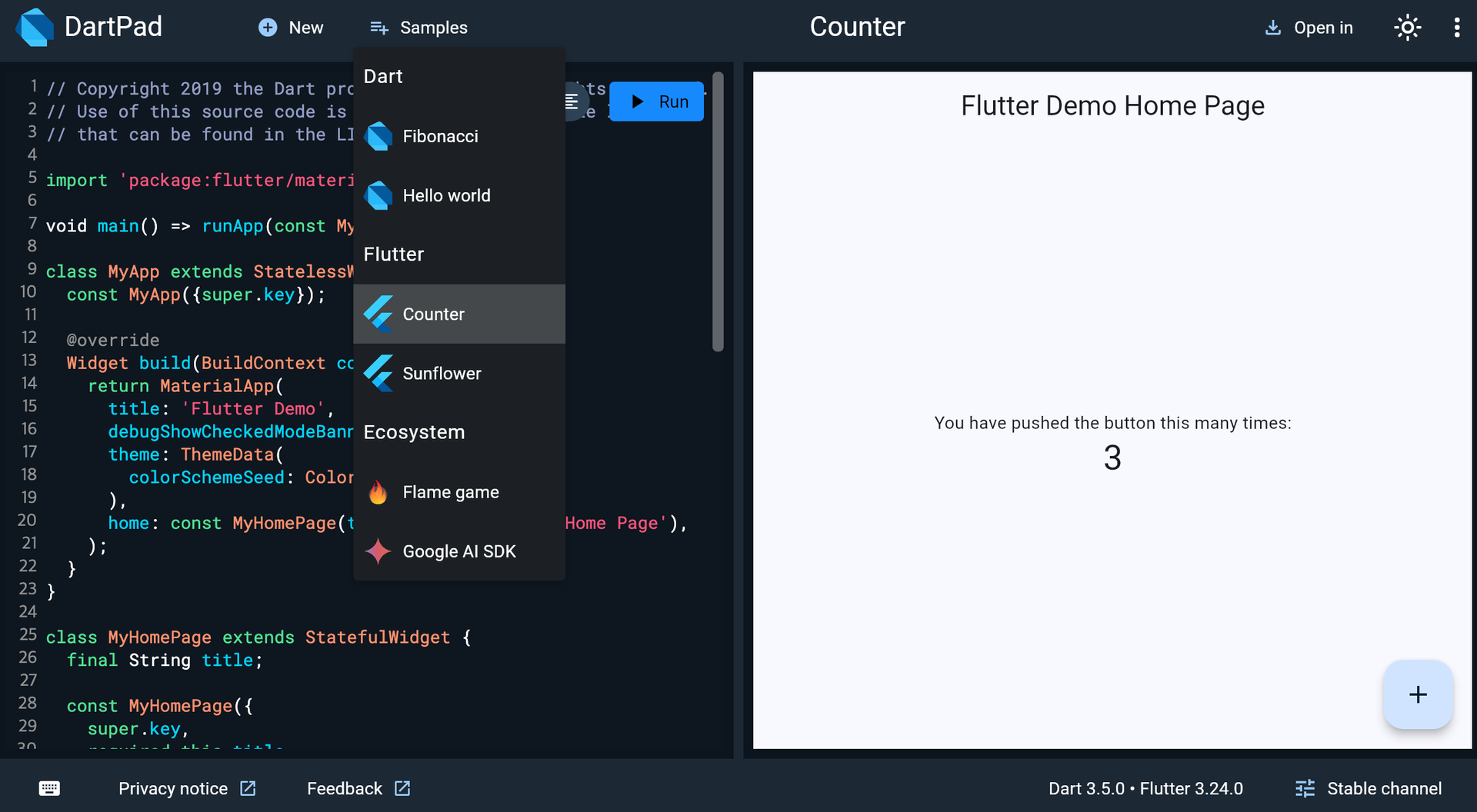The image size is (1477, 812).
Task: Click the DartPad logo icon
Action: tap(35, 28)
